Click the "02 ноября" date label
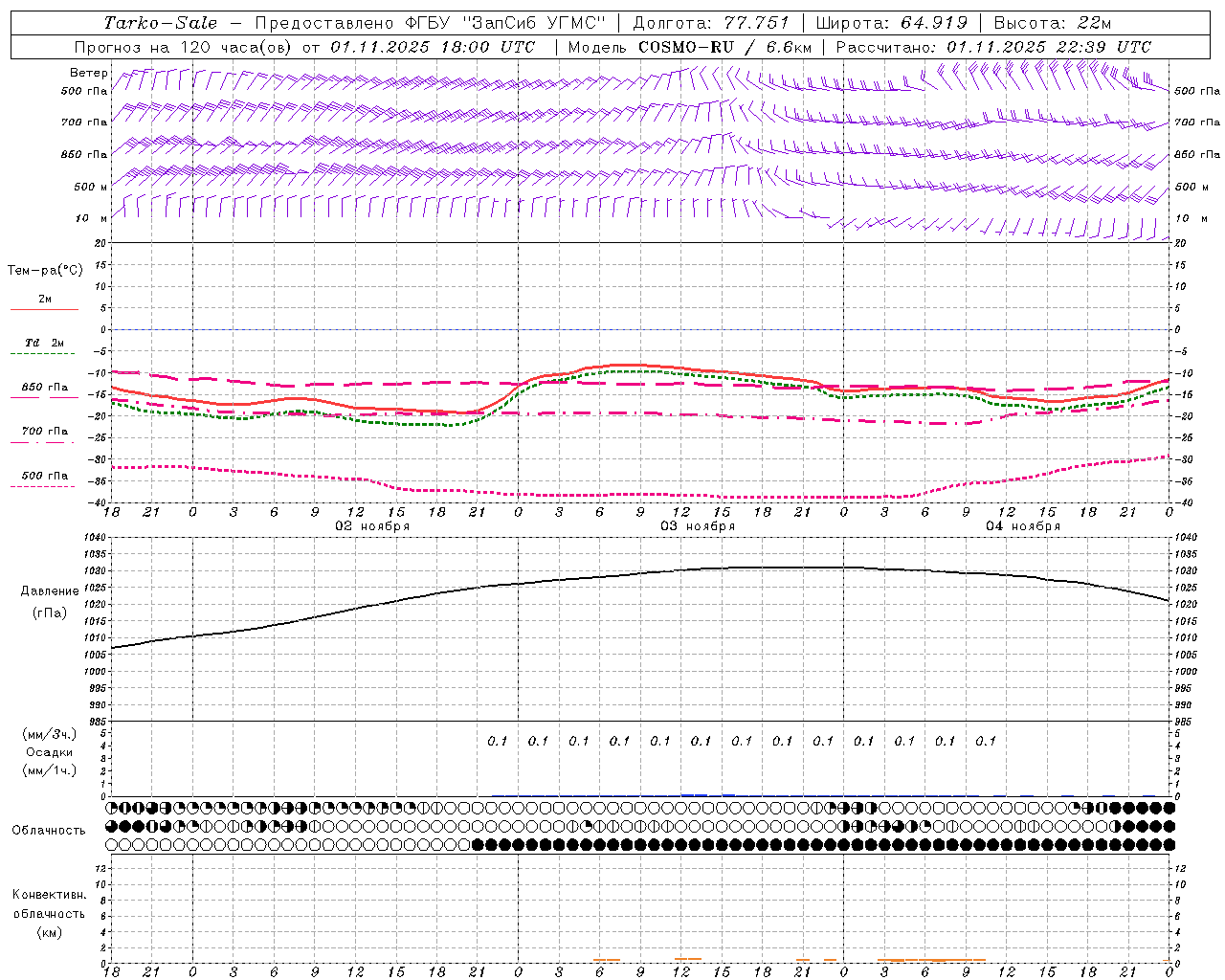1225x980 pixels. coord(372,526)
